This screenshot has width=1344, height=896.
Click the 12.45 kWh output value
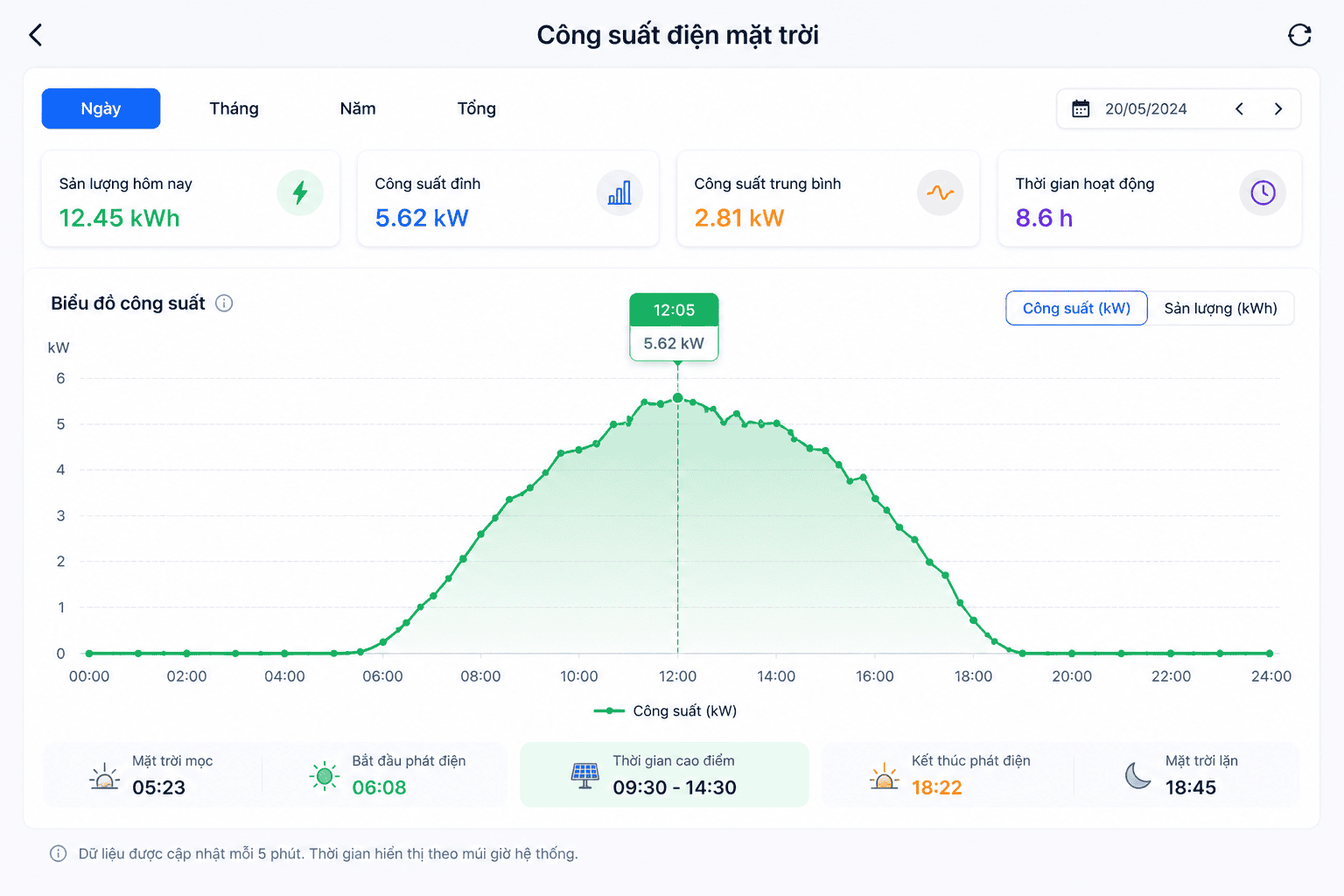coord(119,218)
